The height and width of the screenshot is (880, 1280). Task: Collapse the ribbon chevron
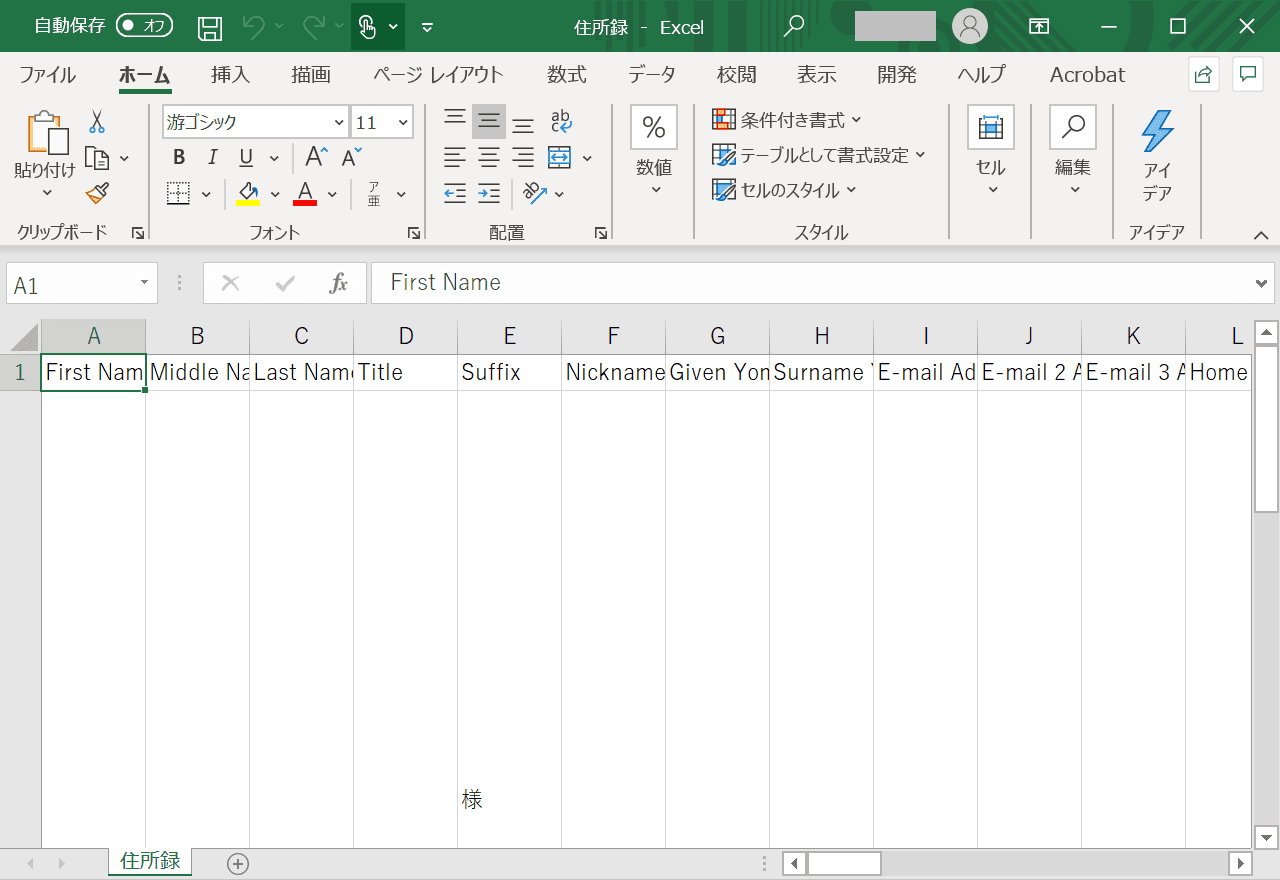click(x=1261, y=234)
